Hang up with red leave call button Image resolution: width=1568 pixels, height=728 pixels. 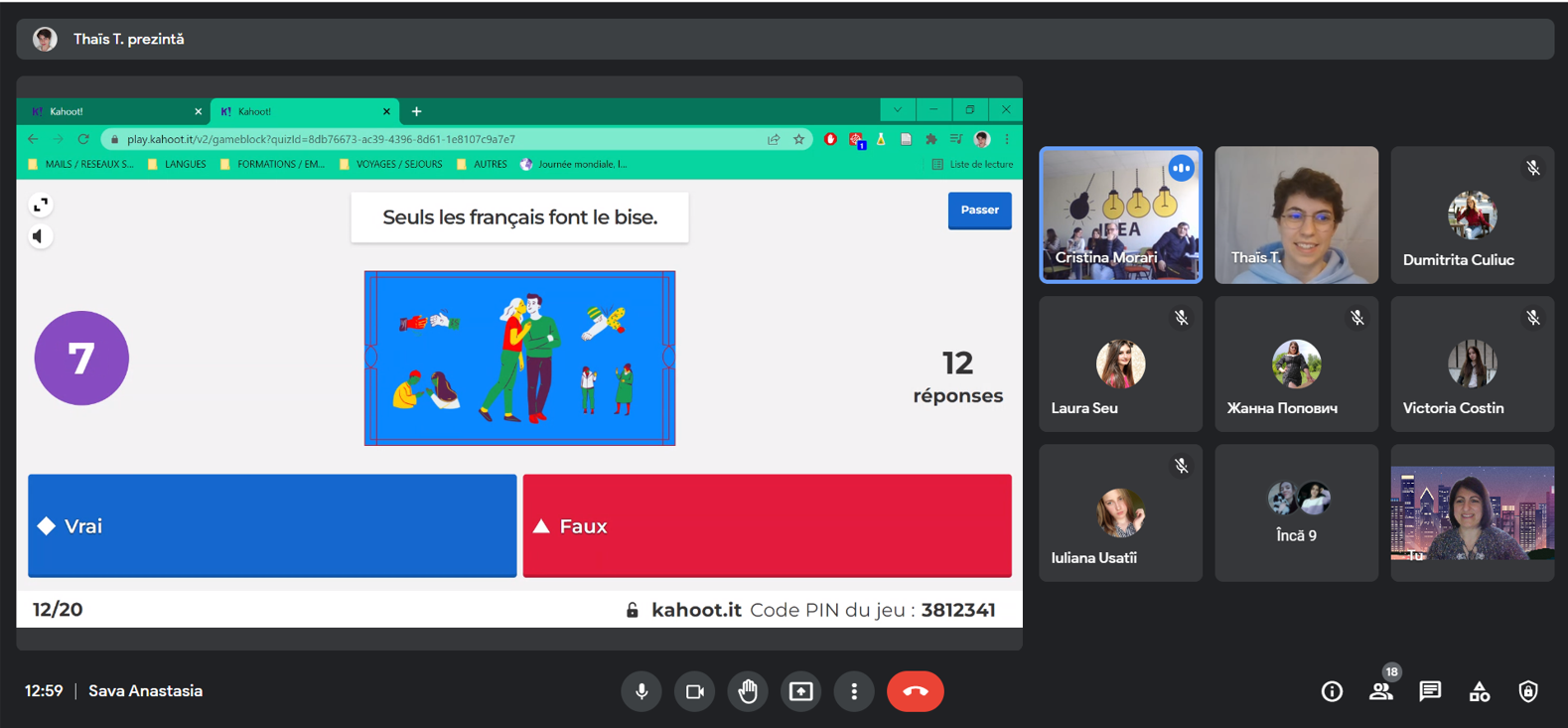[915, 691]
